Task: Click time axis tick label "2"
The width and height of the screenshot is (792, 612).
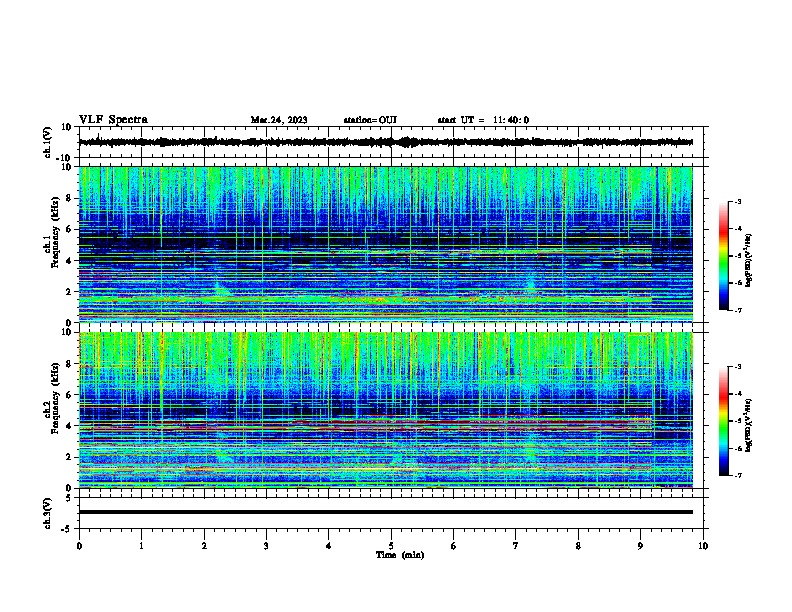Action: click(x=204, y=546)
